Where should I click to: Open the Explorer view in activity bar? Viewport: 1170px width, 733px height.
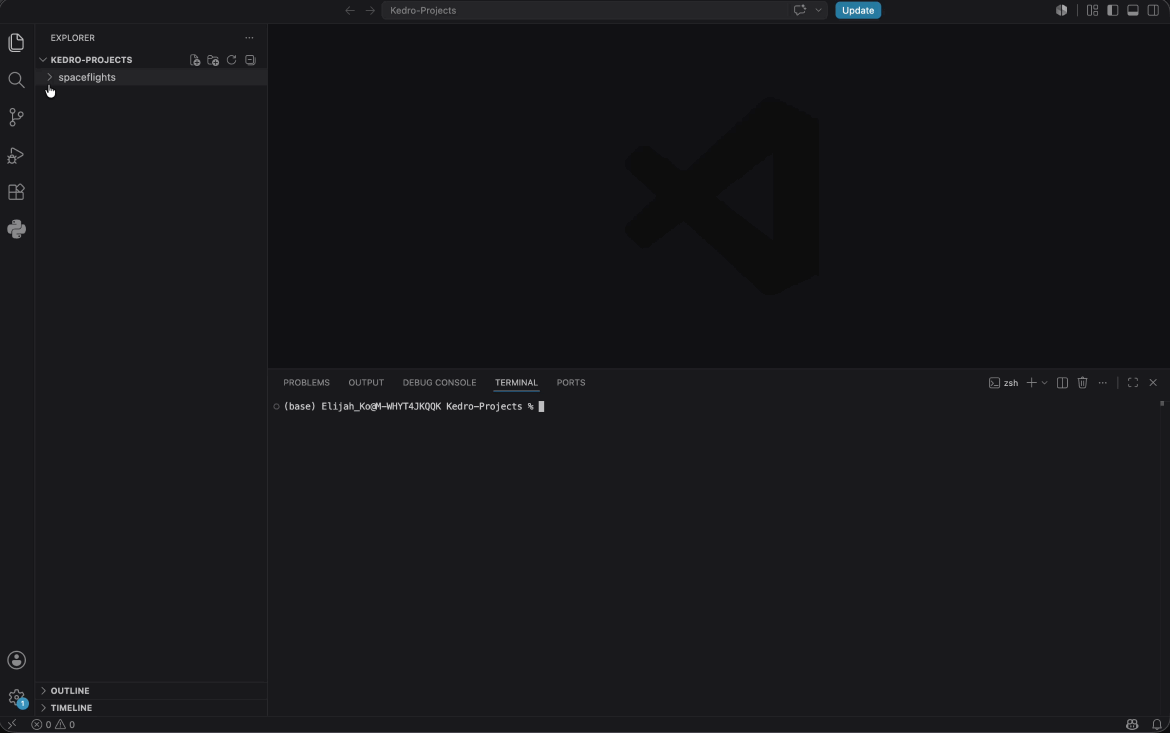pos(16,43)
